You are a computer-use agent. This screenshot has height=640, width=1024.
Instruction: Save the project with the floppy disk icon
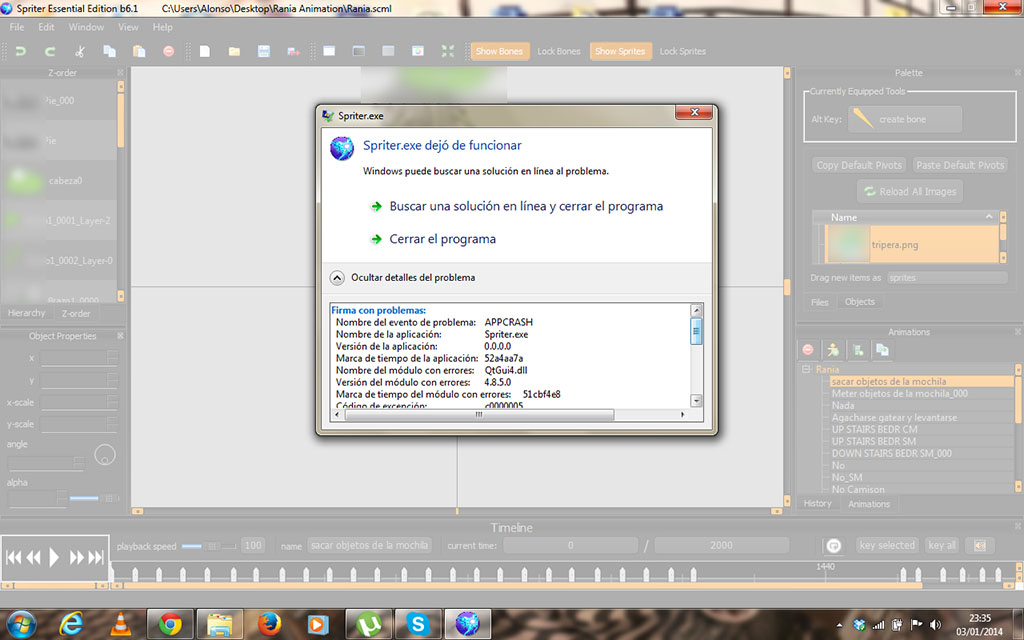[264, 51]
